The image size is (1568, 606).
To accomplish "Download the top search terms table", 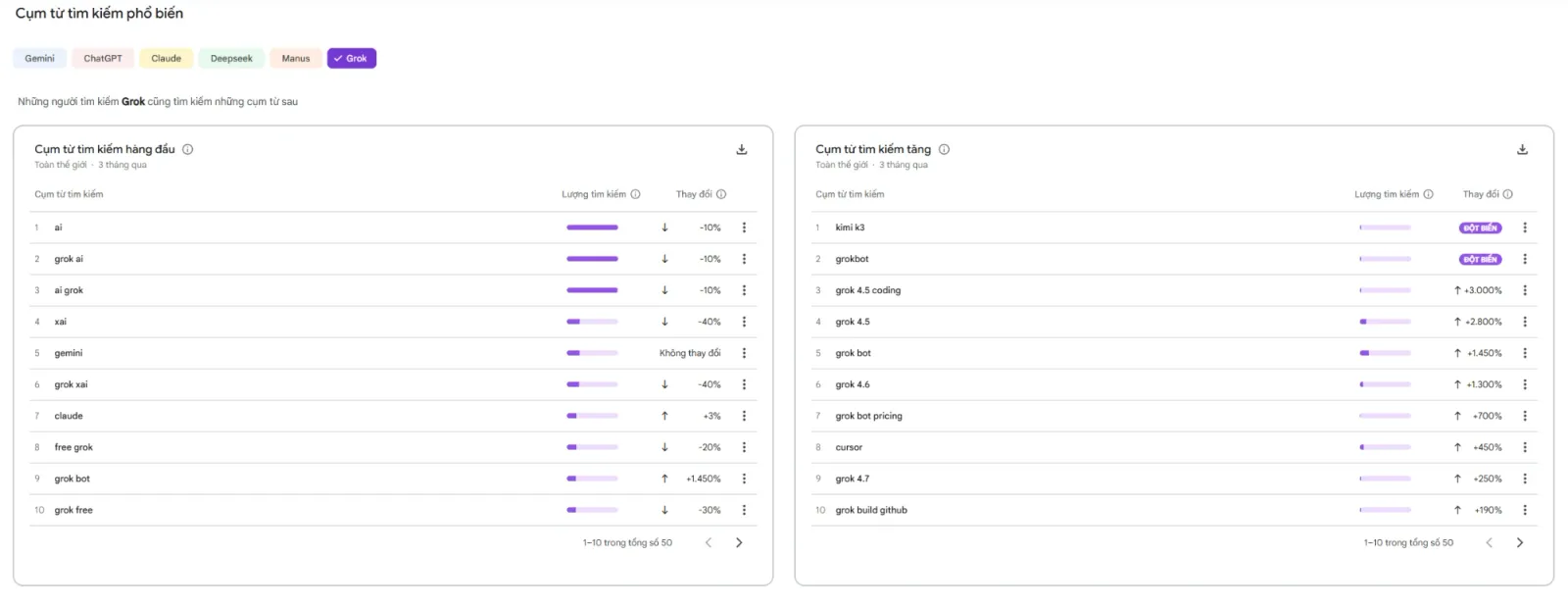I will (742, 150).
